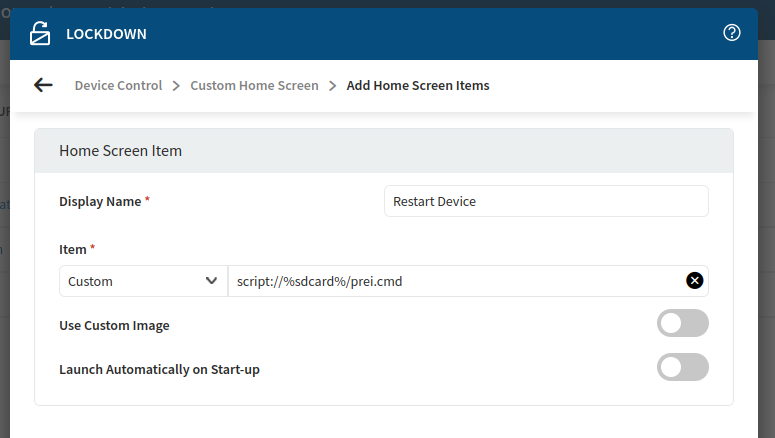Click the Launch Automatically on Start-up label
775x438 pixels.
click(159, 369)
